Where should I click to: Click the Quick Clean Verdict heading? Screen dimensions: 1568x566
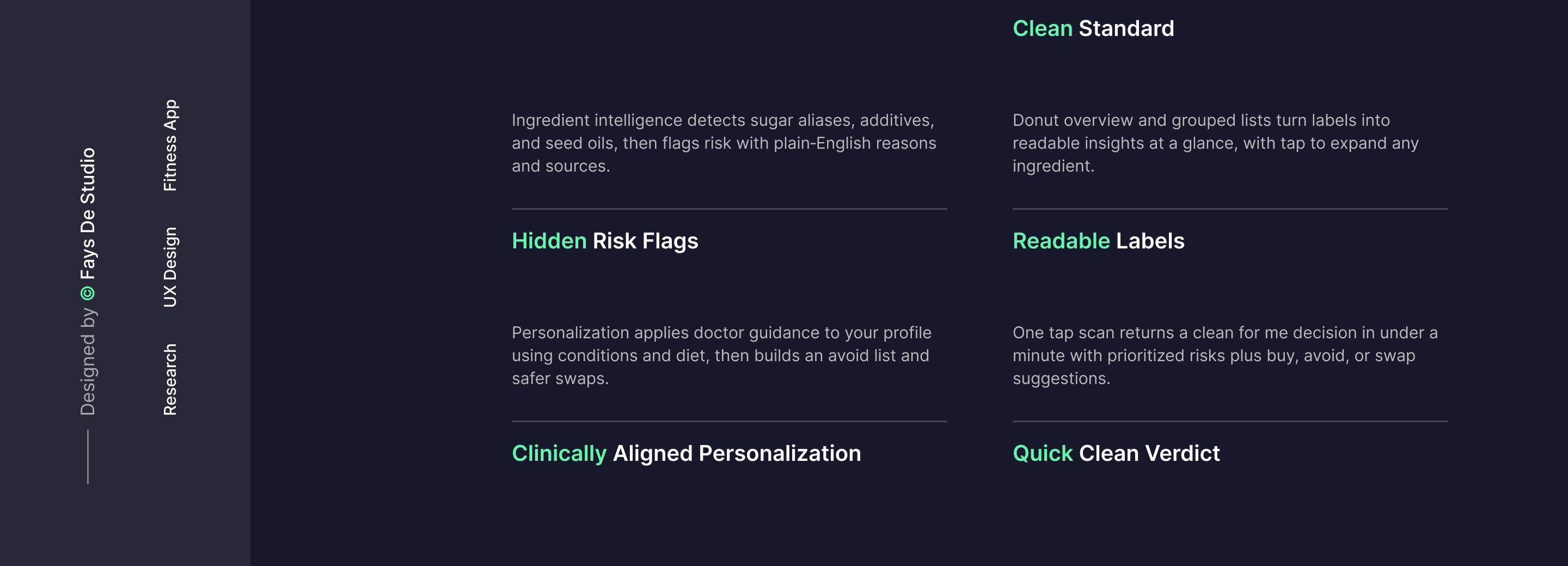click(x=1116, y=453)
